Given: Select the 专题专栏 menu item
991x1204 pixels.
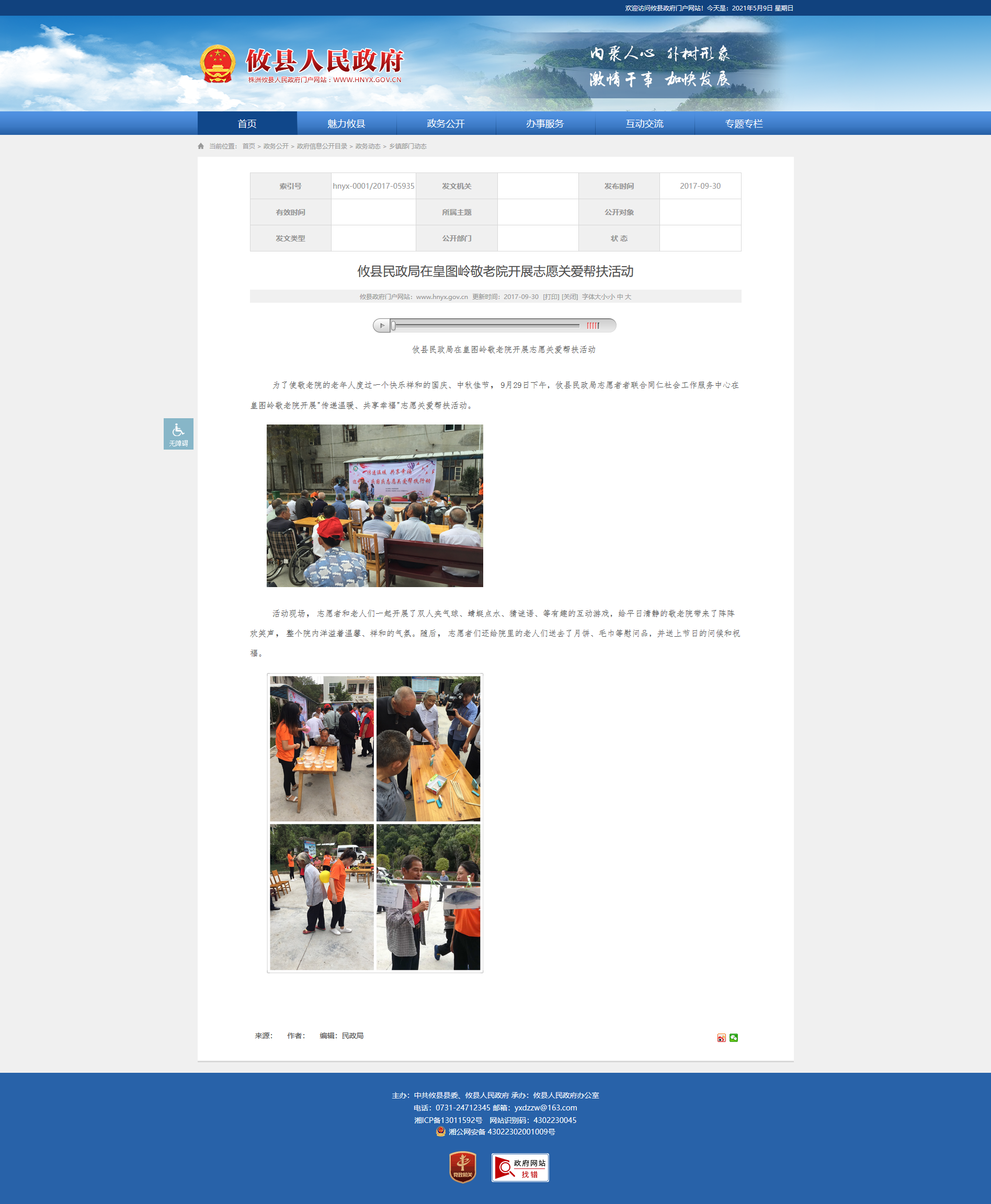Looking at the screenshot, I should tap(744, 124).
